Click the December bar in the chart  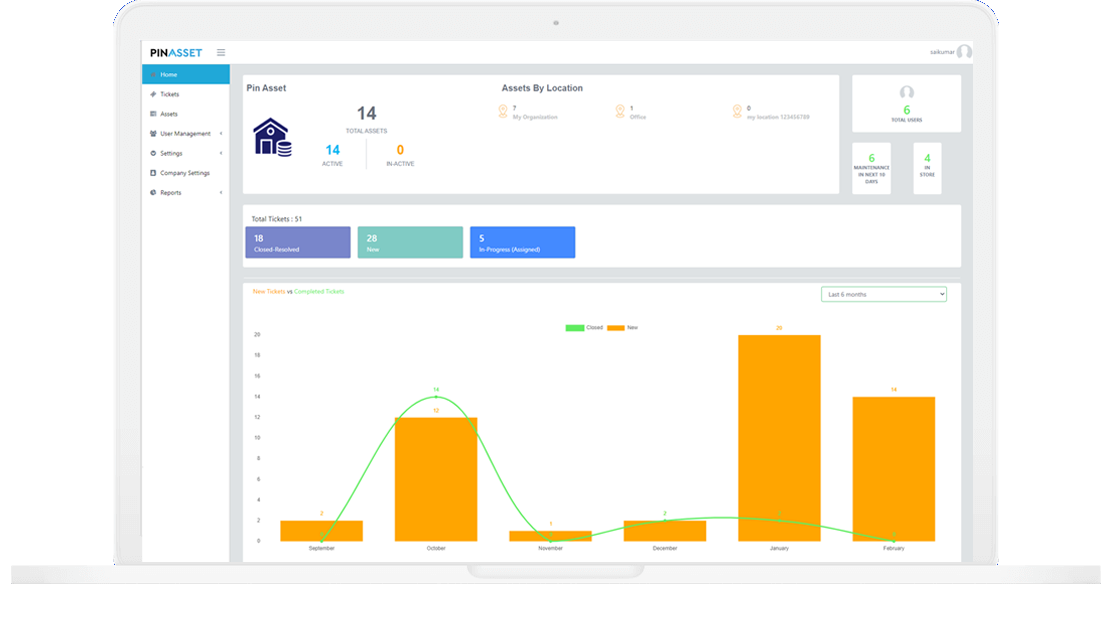tap(665, 531)
